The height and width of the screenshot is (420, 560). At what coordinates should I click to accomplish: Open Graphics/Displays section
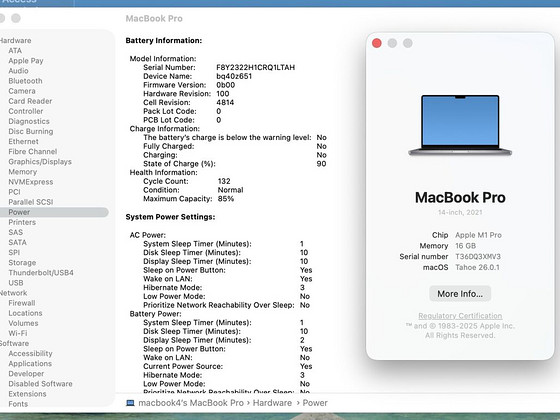coord(40,162)
